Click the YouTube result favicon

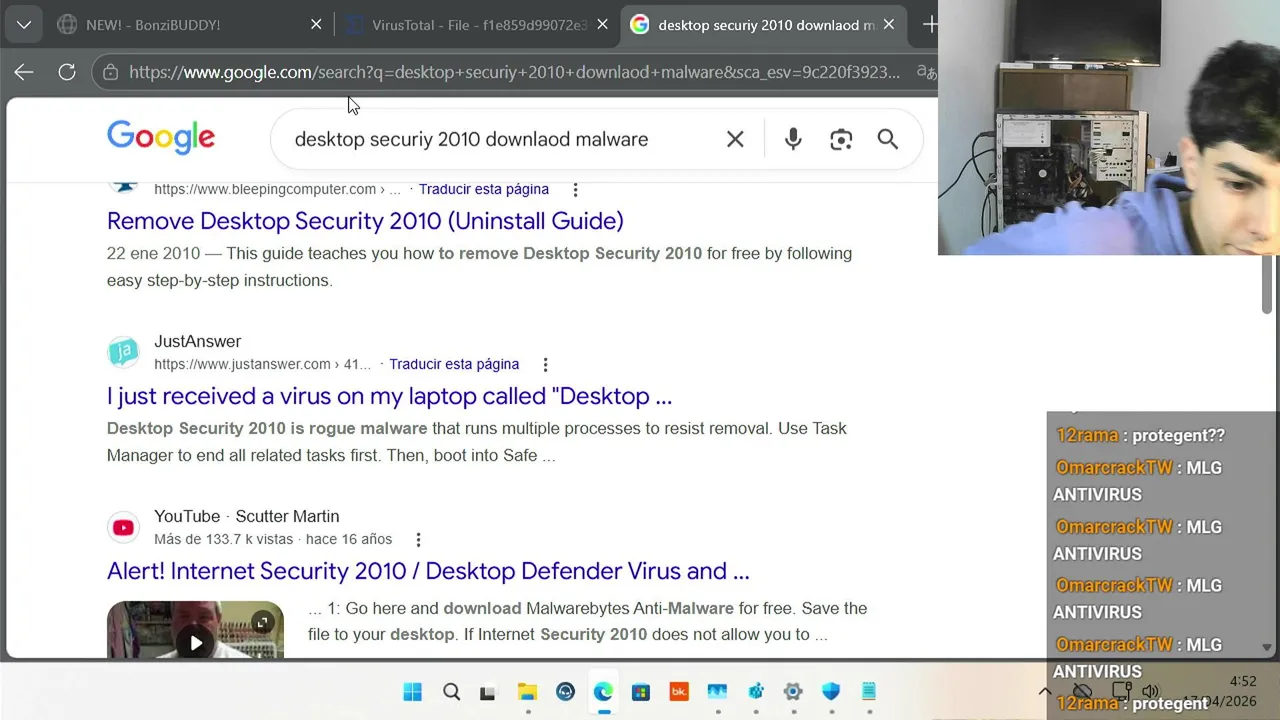(x=123, y=527)
